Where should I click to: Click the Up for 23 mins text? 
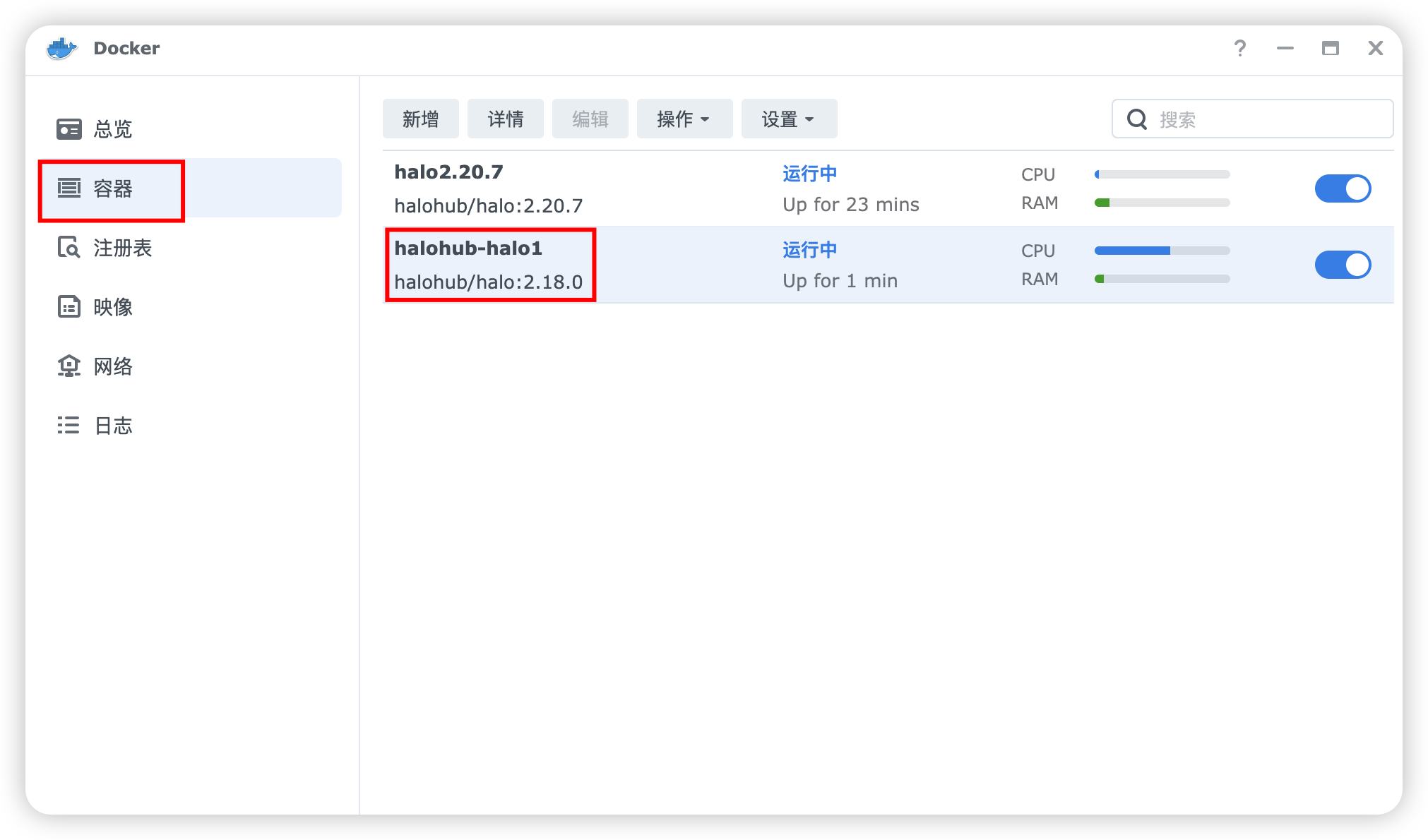coord(851,205)
